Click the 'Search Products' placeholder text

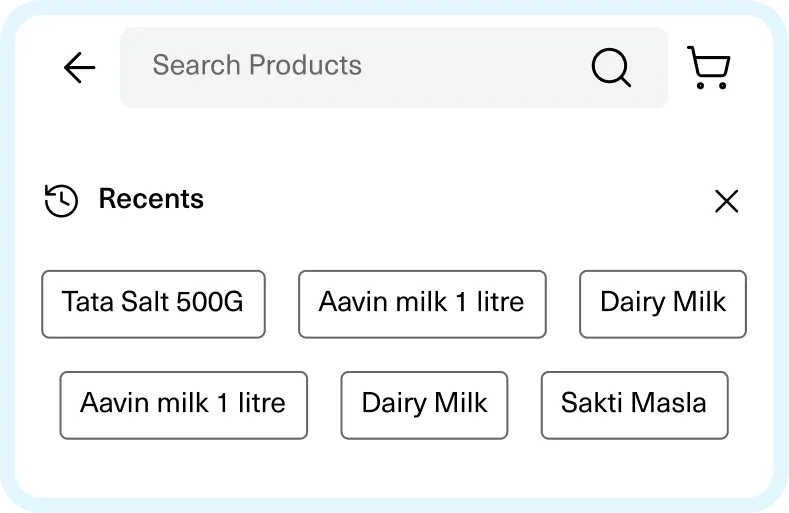(257, 66)
